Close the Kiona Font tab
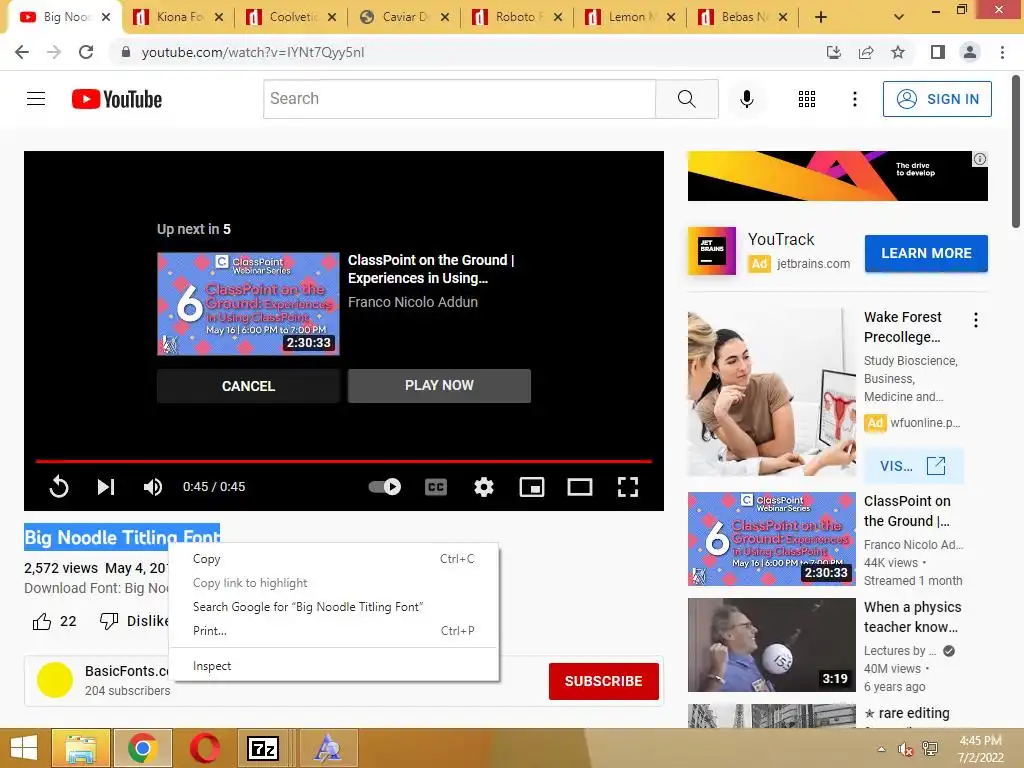1024x768 pixels. click(219, 17)
